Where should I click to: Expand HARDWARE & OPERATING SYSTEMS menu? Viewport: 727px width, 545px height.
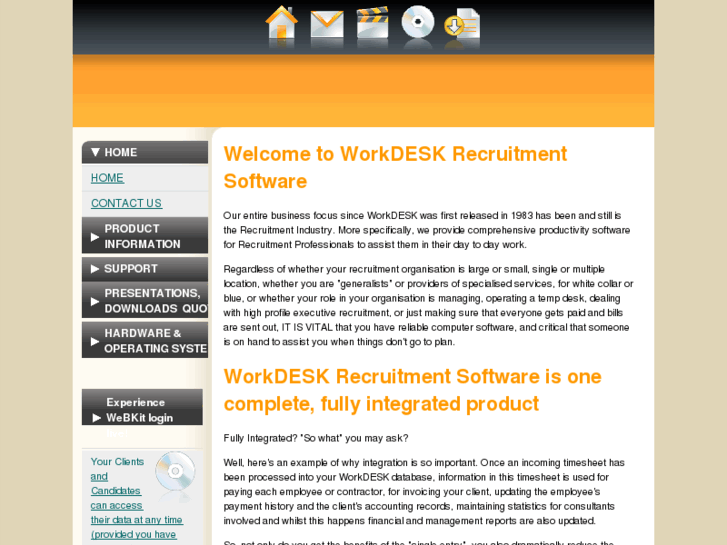[145, 340]
